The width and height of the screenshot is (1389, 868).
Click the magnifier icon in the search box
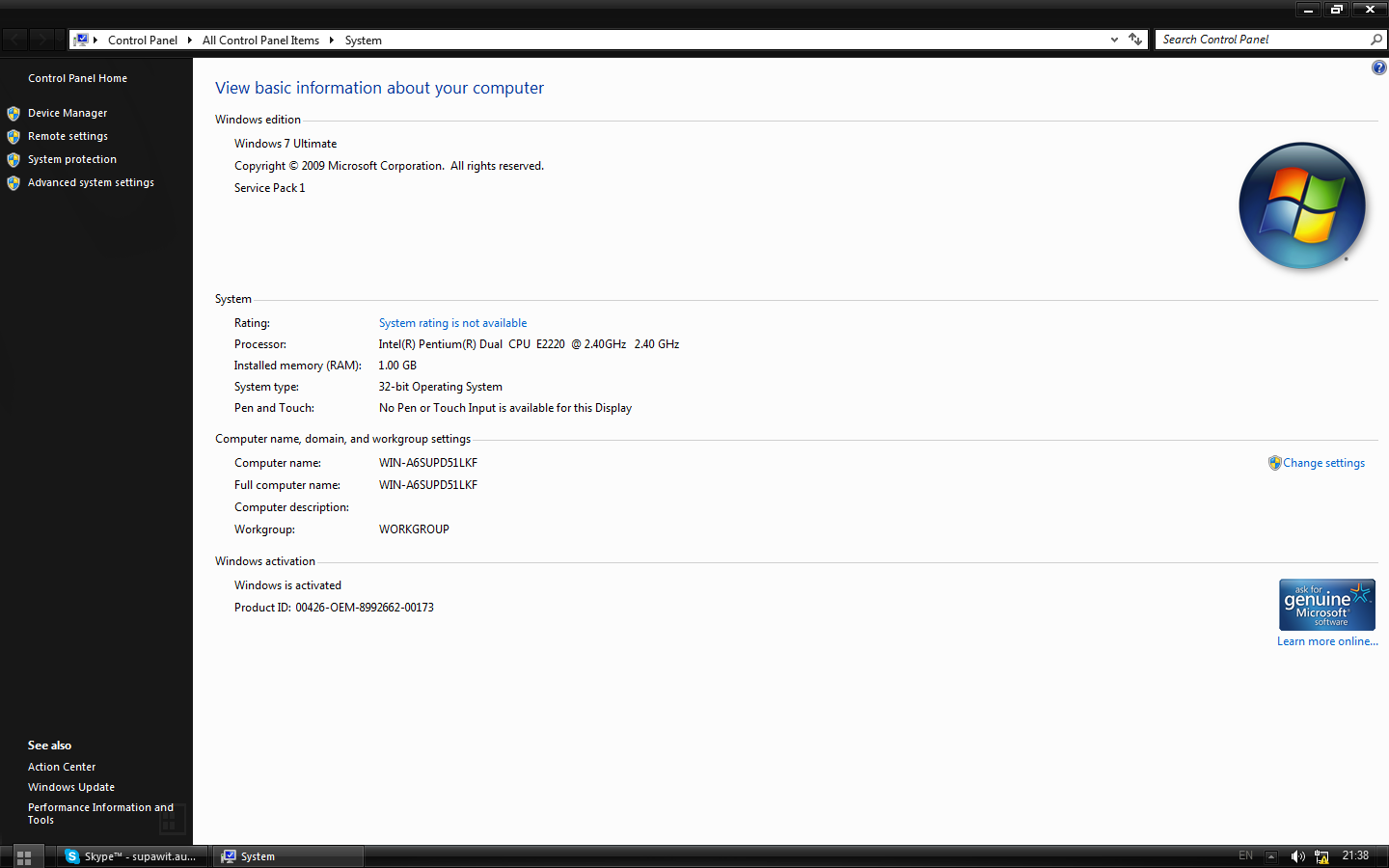point(1376,40)
